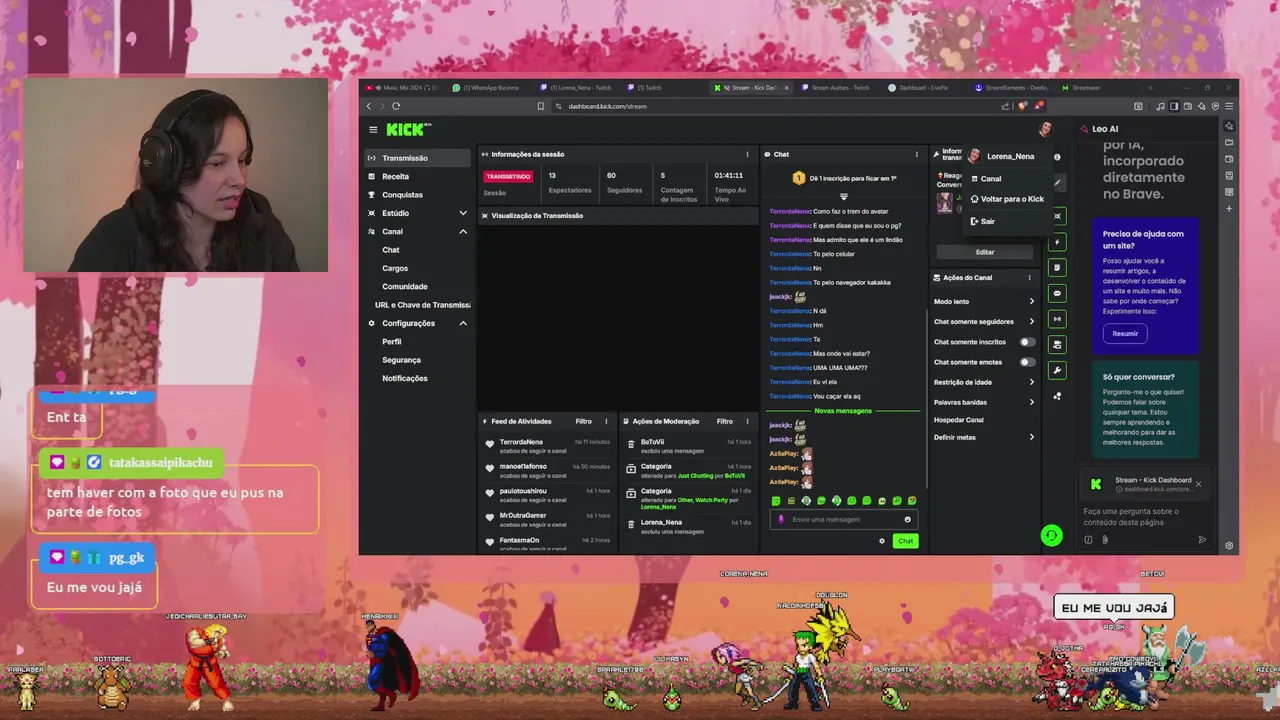Open the Chat panel three-dot menu
The height and width of the screenshot is (720, 1280).
coord(916,154)
